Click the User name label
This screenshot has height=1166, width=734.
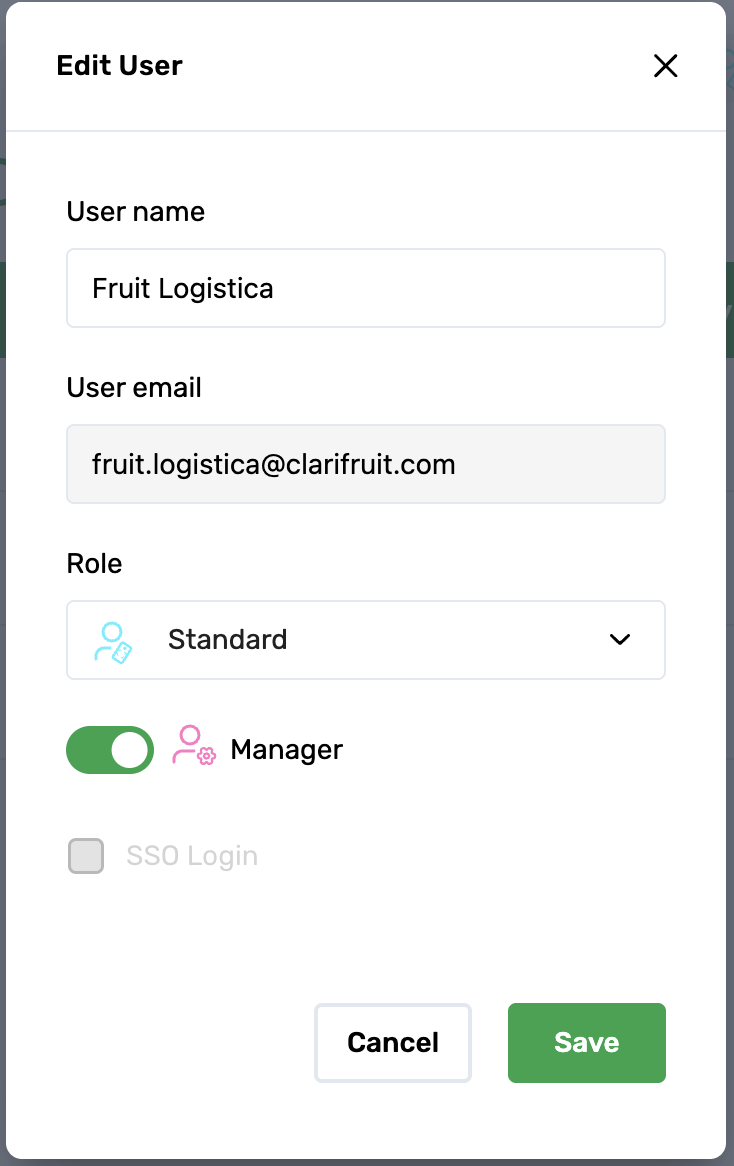(135, 212)
